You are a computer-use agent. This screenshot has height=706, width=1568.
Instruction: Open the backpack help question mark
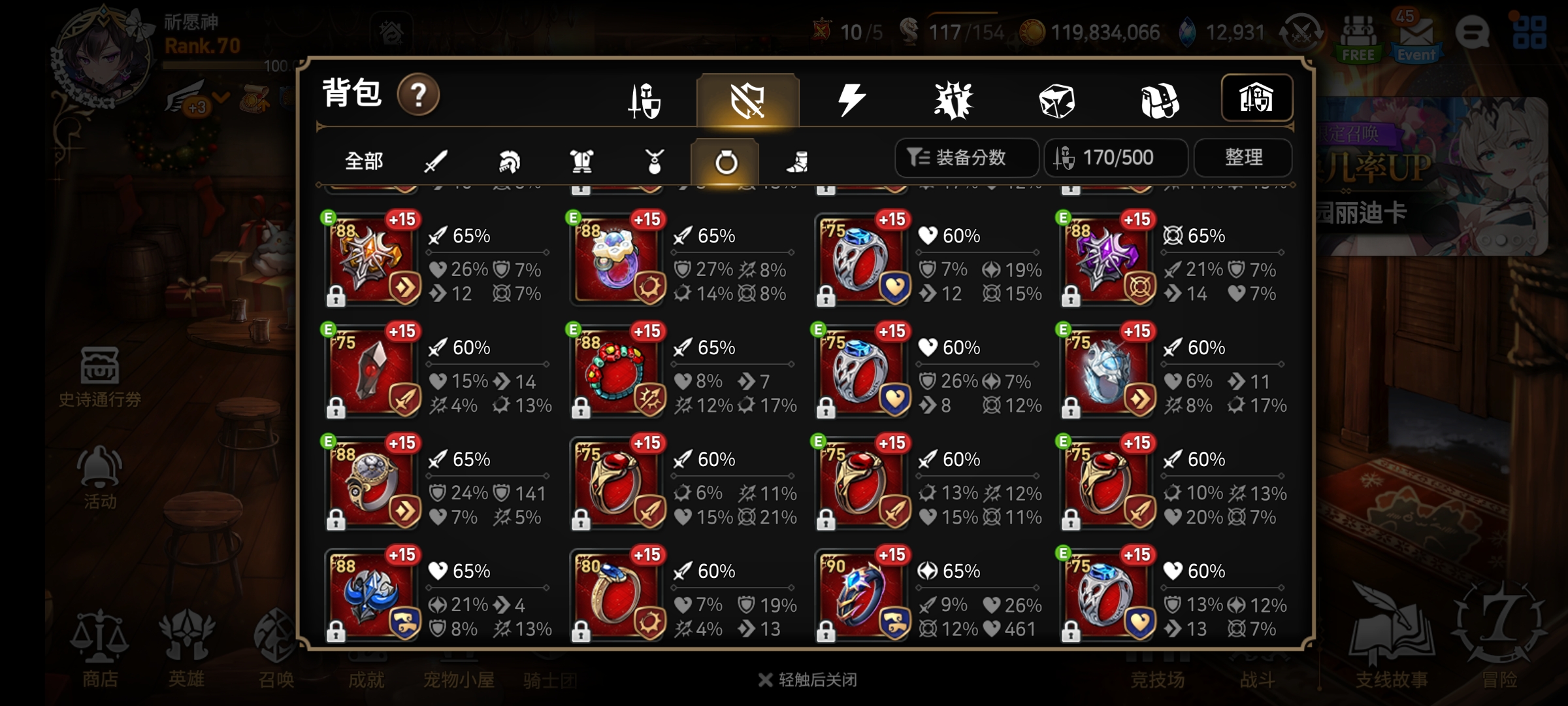tap(418, 95)
